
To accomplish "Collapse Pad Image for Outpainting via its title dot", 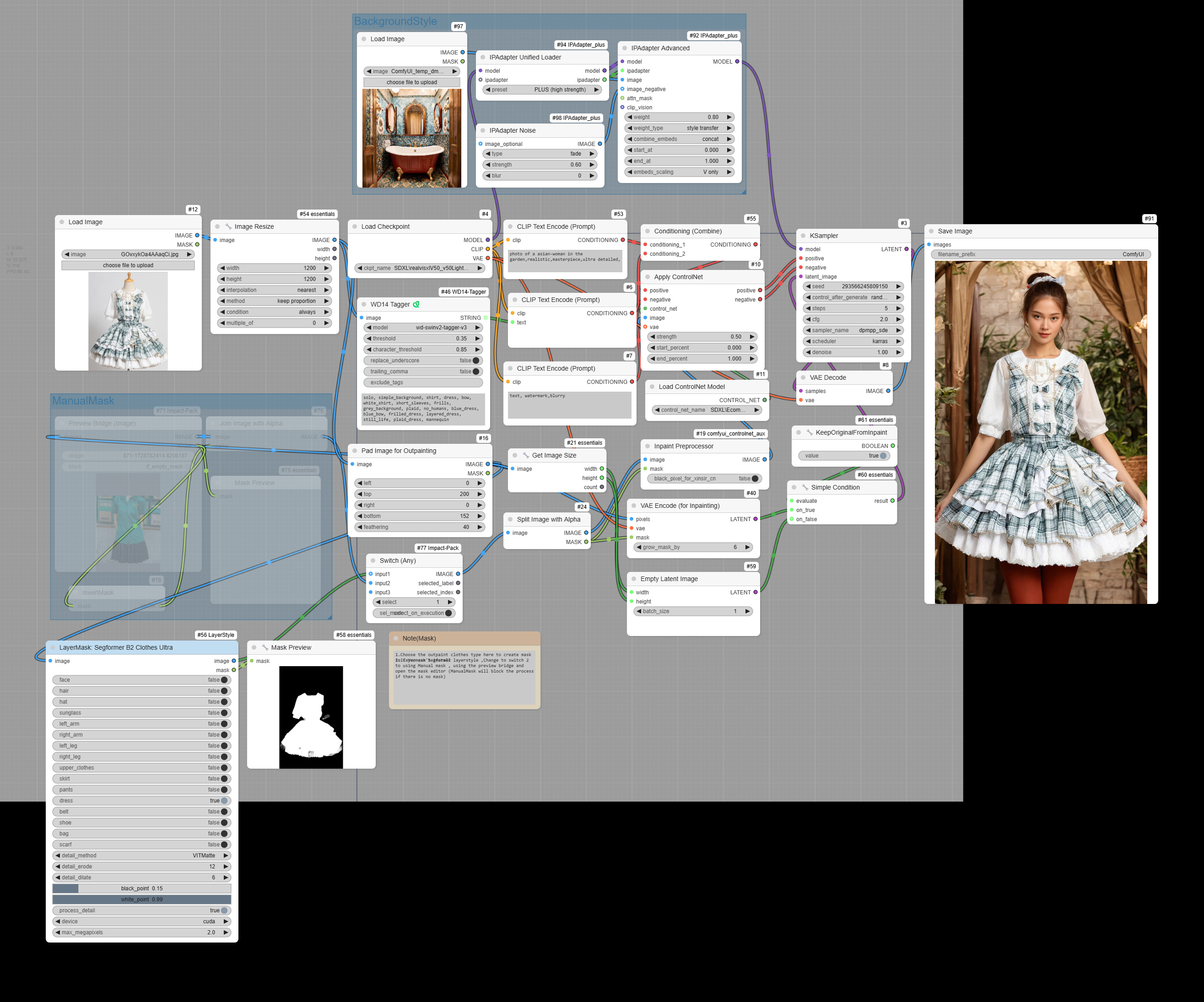I will (355, 451).
